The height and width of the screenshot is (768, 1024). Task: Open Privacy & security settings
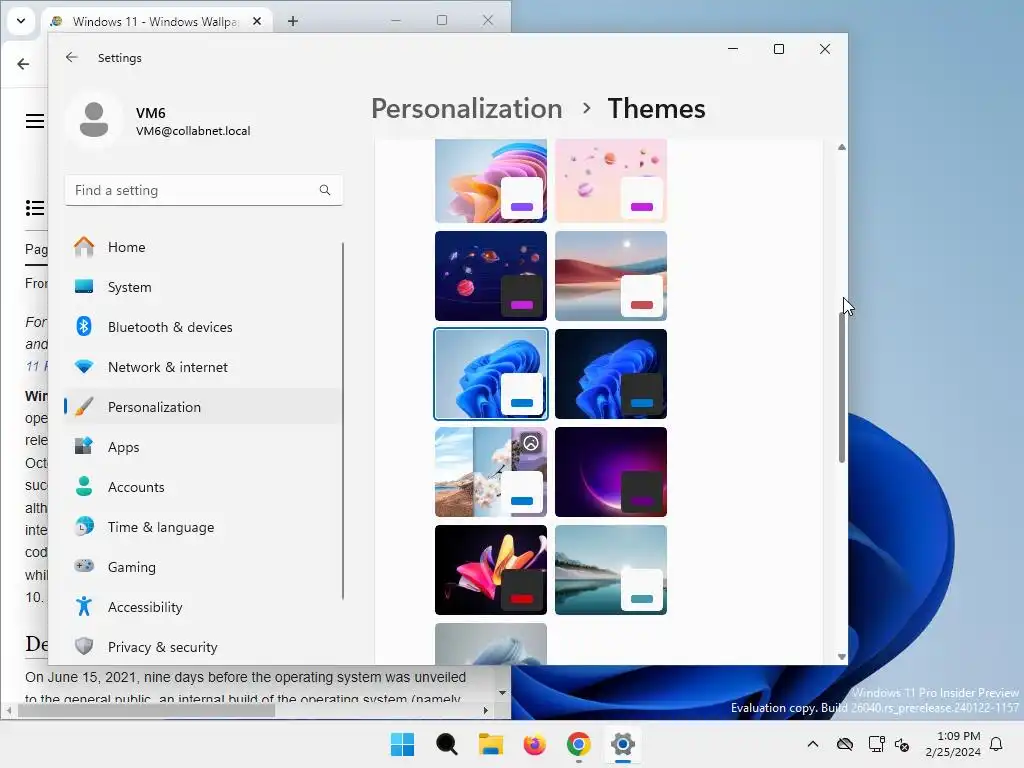[202, 647]
